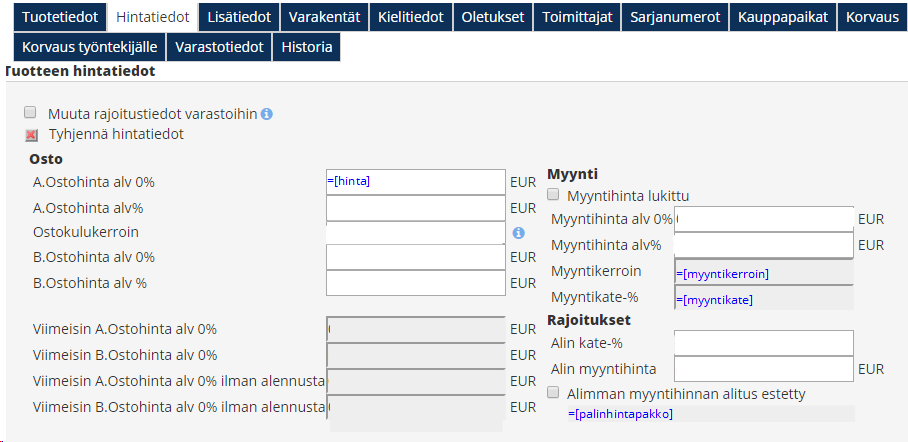
Task: Toggle the Tyhjennä hintatiedot checkbox
Action: [x=30, y=134]
